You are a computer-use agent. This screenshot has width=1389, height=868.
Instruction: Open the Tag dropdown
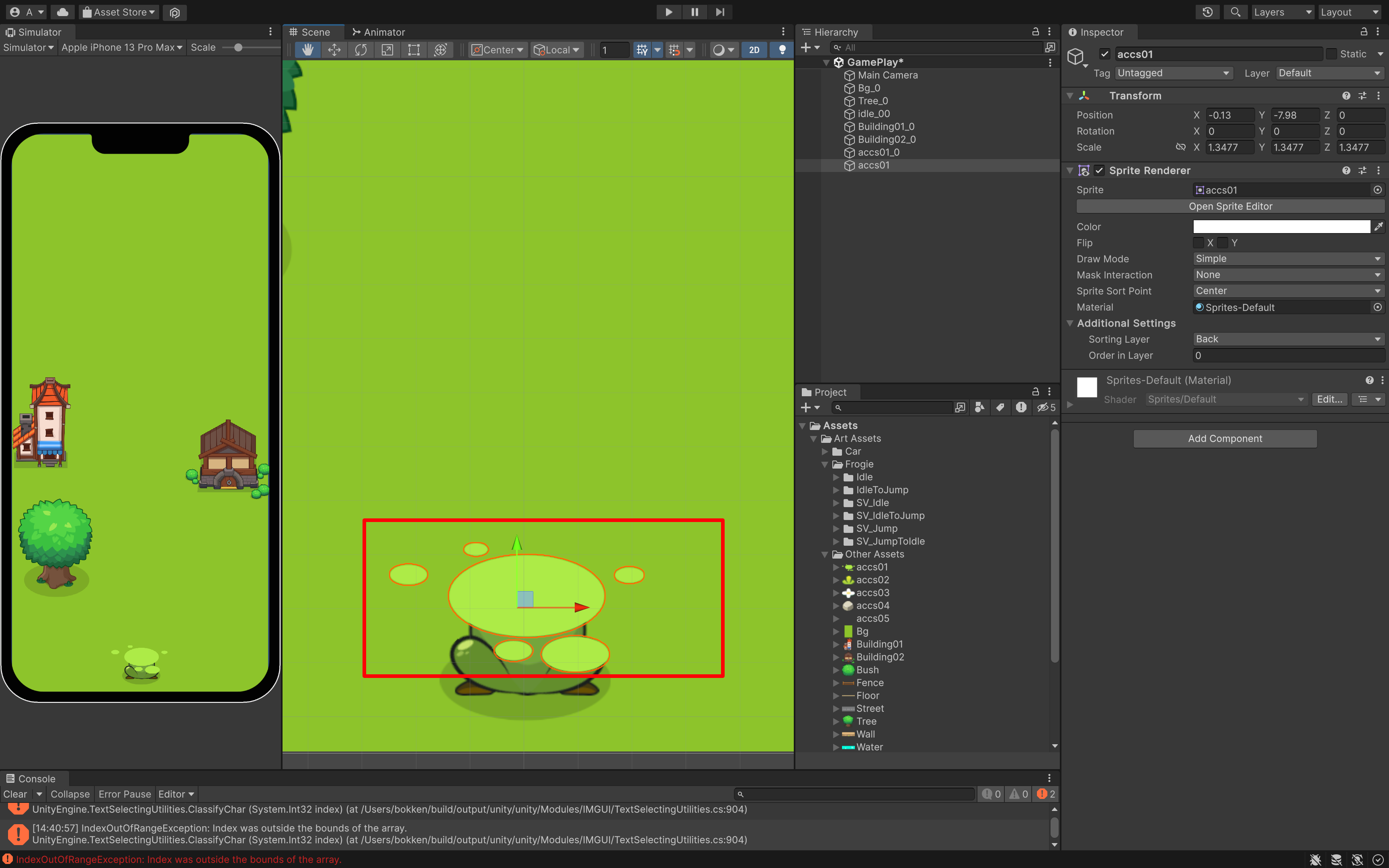(1174, 73)
